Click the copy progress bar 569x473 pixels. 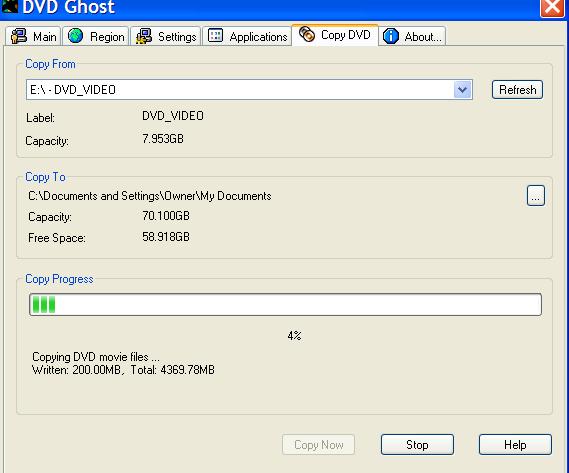tap(285, 304)
